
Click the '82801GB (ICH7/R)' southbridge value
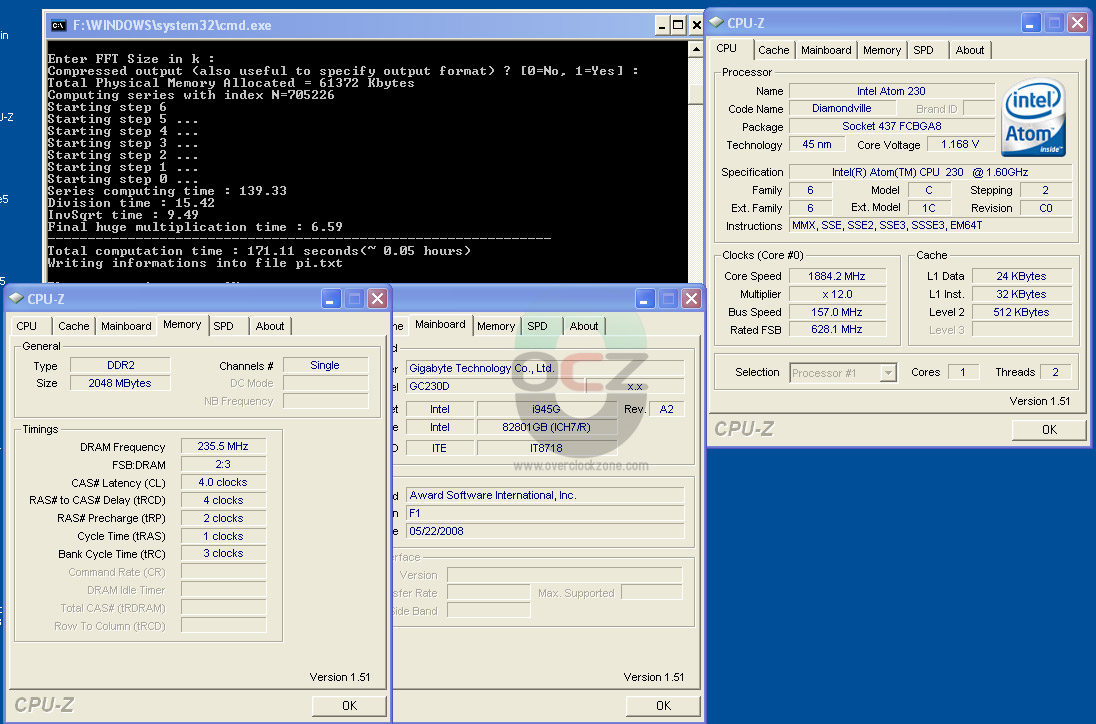(x=547, y=427)
